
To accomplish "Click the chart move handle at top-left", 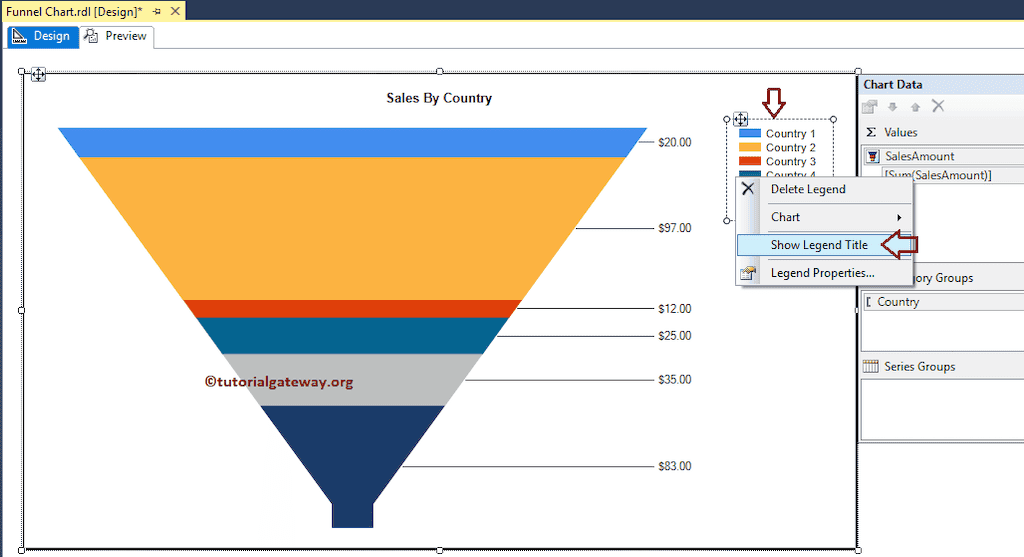I will (37, 74).
